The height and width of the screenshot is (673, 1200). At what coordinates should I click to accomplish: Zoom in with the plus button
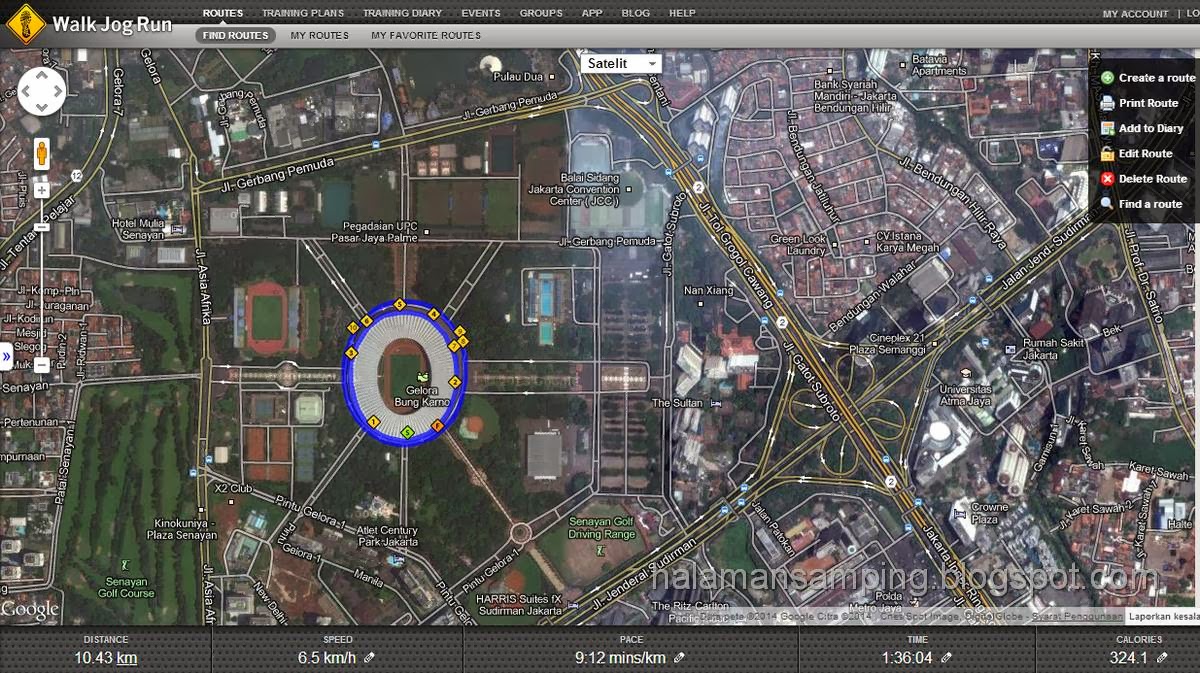click(x=41, y=189)
